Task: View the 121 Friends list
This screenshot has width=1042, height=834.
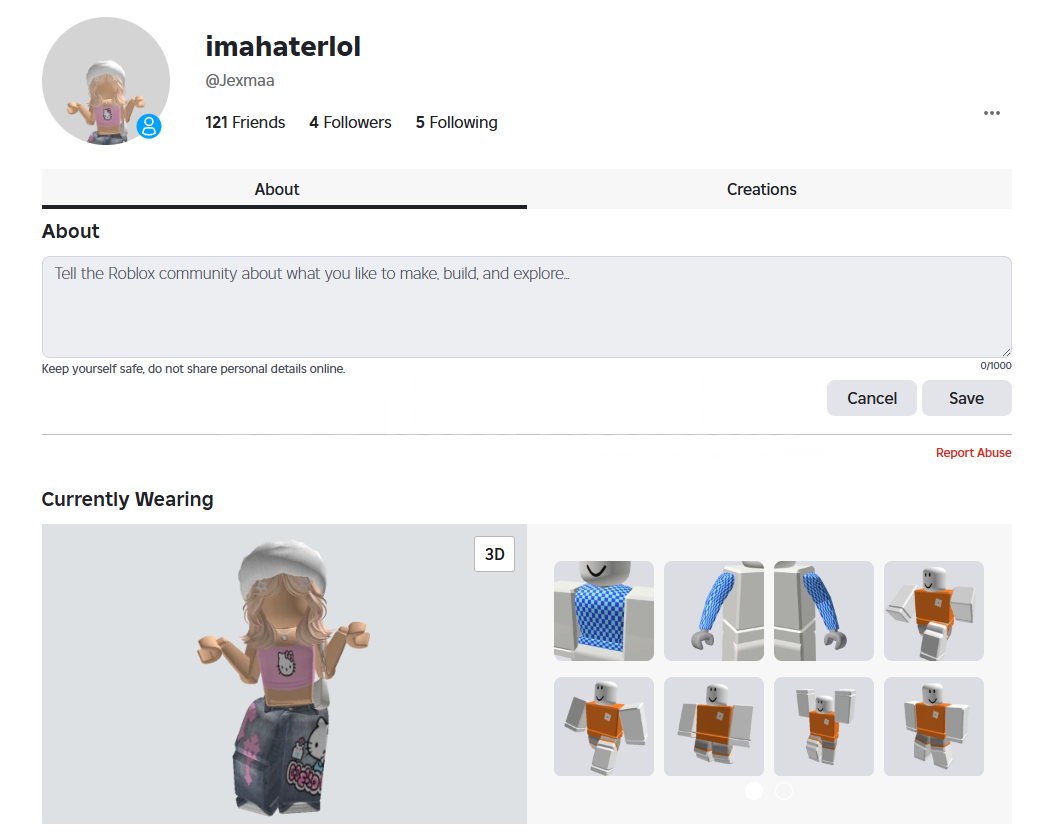Action: 245,122
